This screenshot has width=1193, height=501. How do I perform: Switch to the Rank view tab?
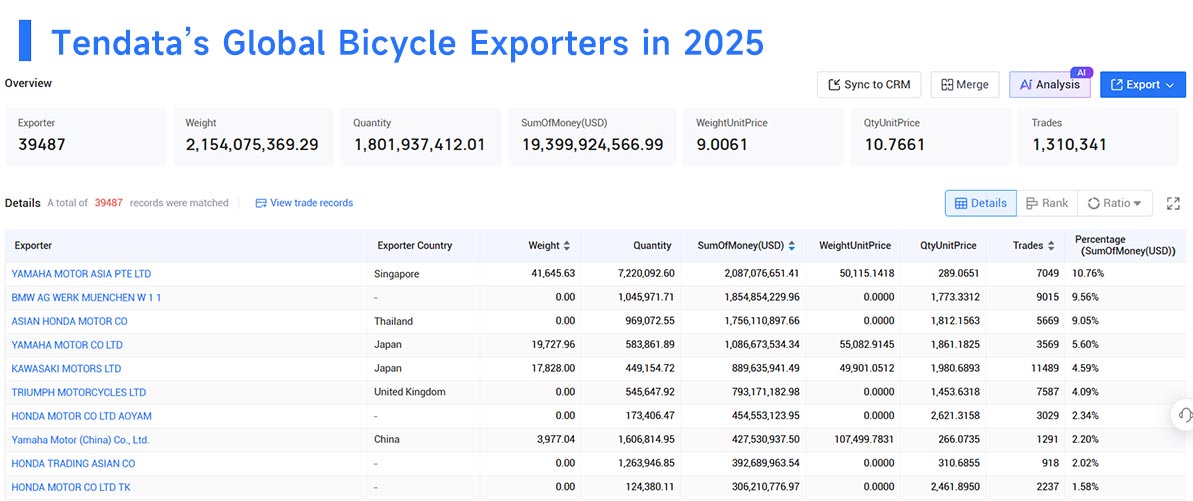pos(1047,203)
